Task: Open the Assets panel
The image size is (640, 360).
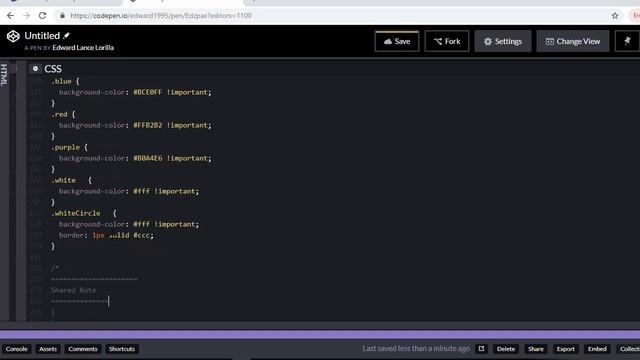Action: [48, 349]
